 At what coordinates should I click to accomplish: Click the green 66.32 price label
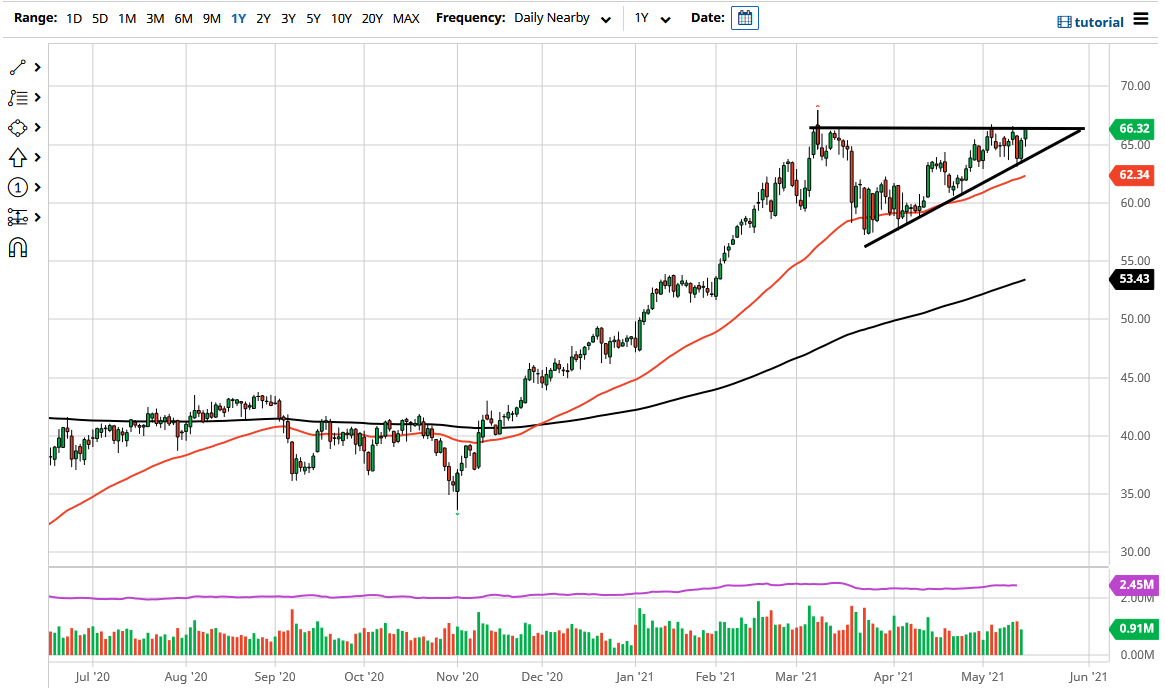[1131, 129]
